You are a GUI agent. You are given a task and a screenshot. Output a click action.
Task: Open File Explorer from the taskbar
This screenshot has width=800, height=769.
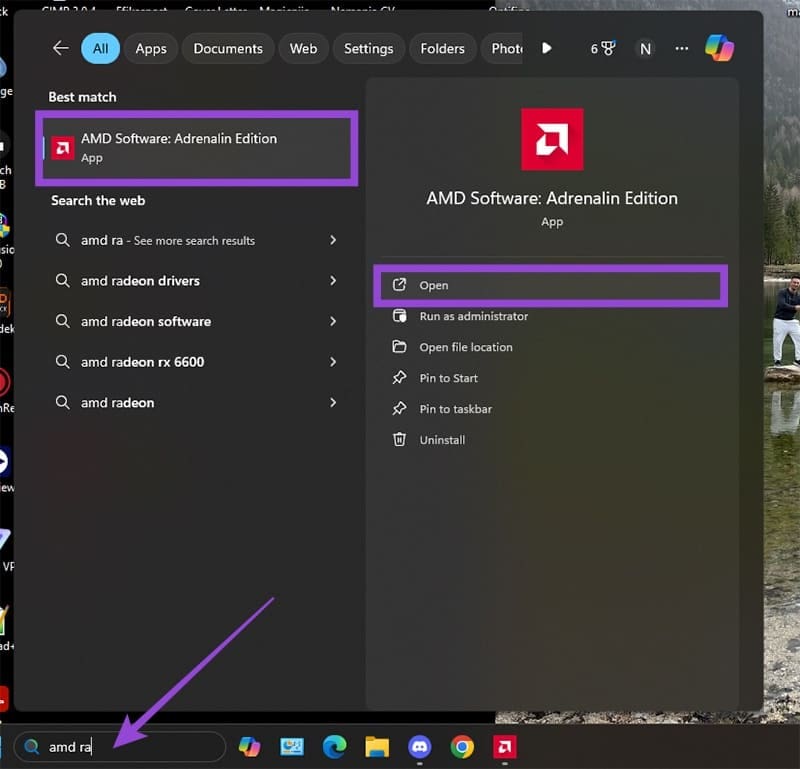(x=375, y=747)
